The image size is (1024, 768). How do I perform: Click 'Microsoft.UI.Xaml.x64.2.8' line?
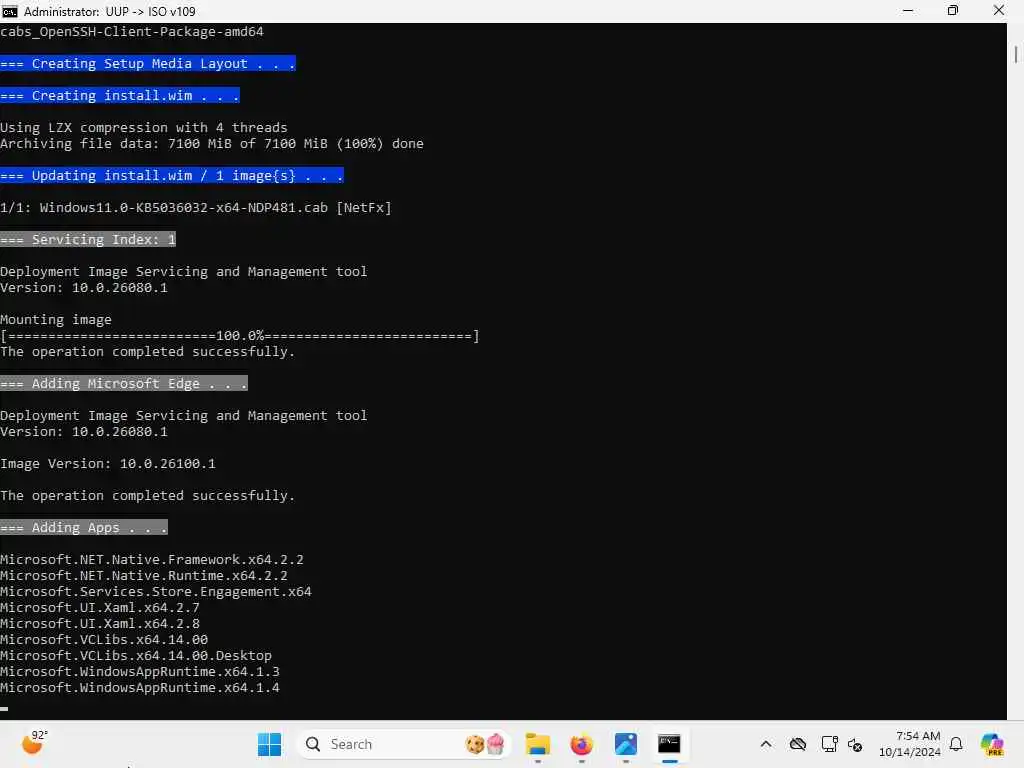(x=100, y=624)
